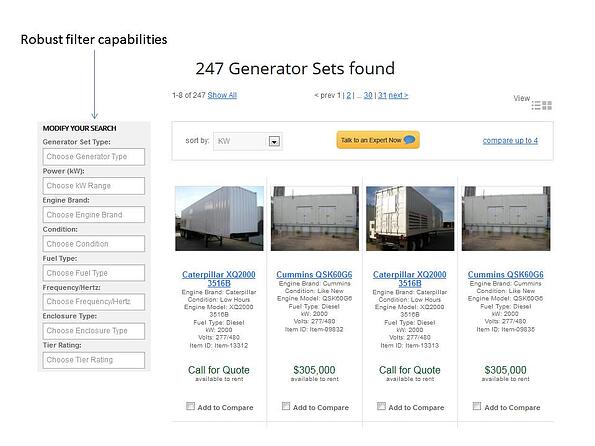Switch to list view icon
This screenshot has width=595, height=446.
tap(536, 106)
